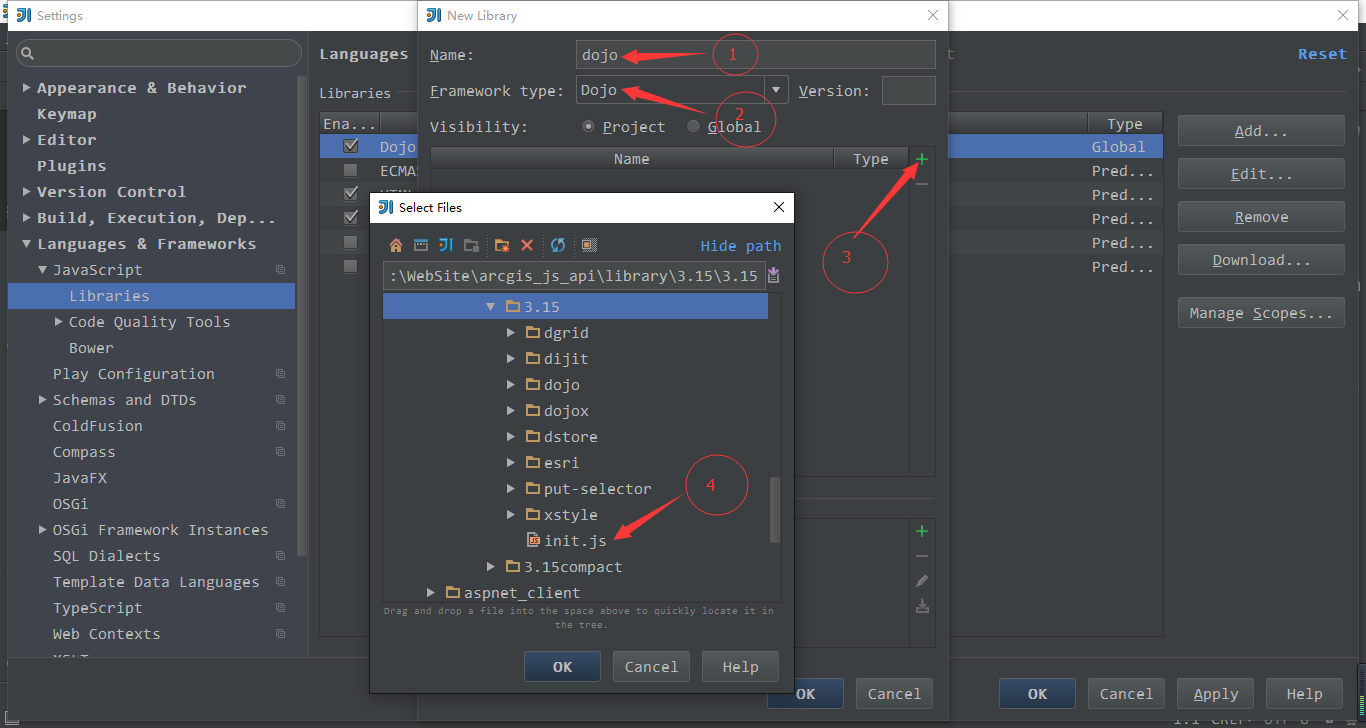Click Apply in the Settings window
1366x728 pixels.
pyautogui.click(x=1216, y=694)
